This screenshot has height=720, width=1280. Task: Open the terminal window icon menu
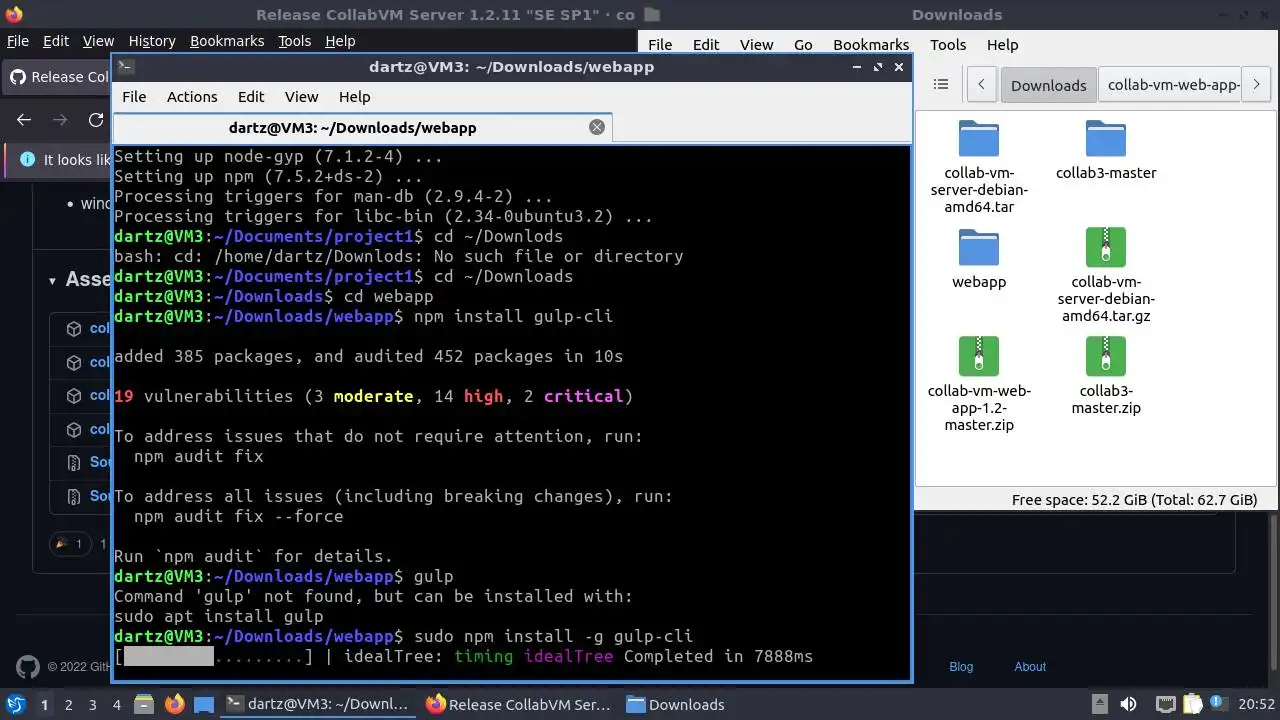[x=125, y=67]
